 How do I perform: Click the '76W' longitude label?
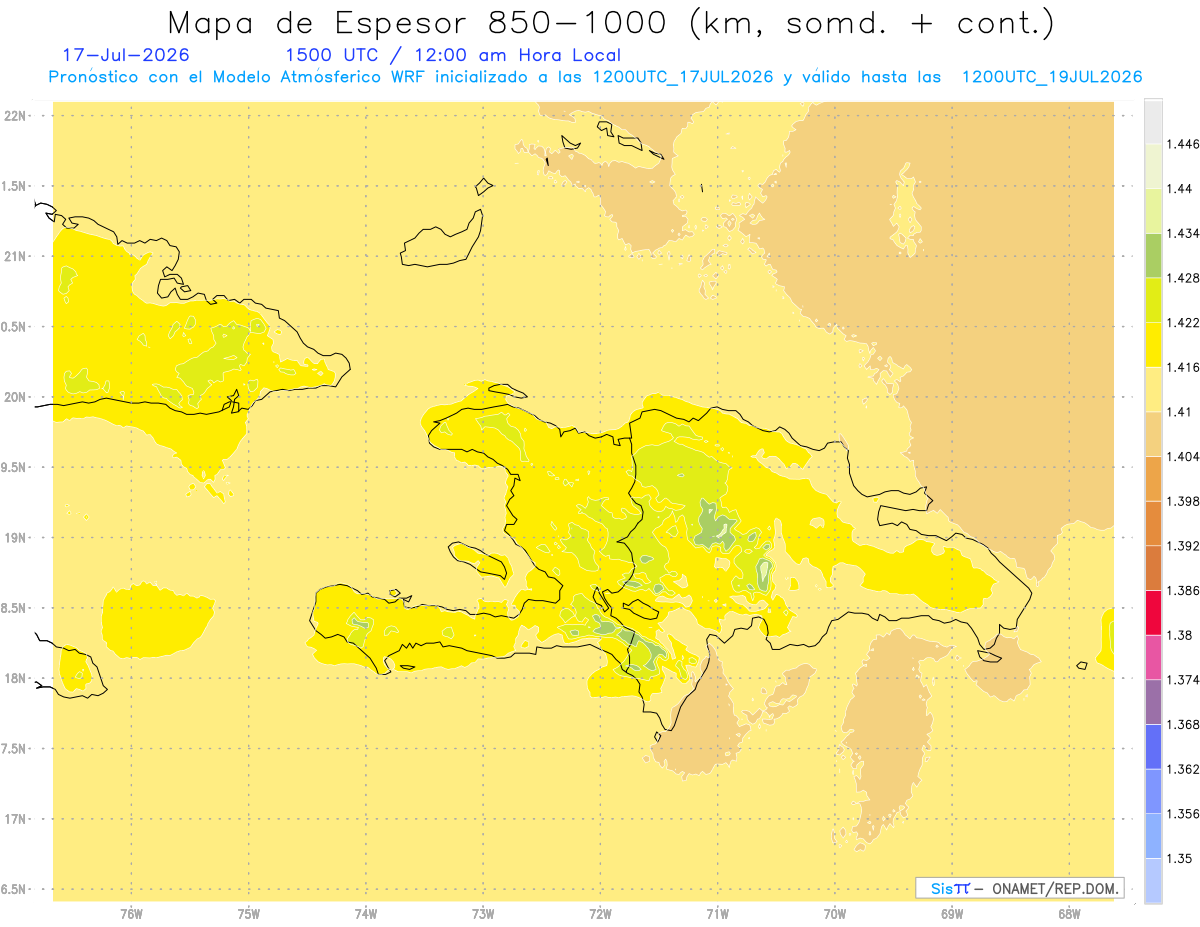click(131, 914)
